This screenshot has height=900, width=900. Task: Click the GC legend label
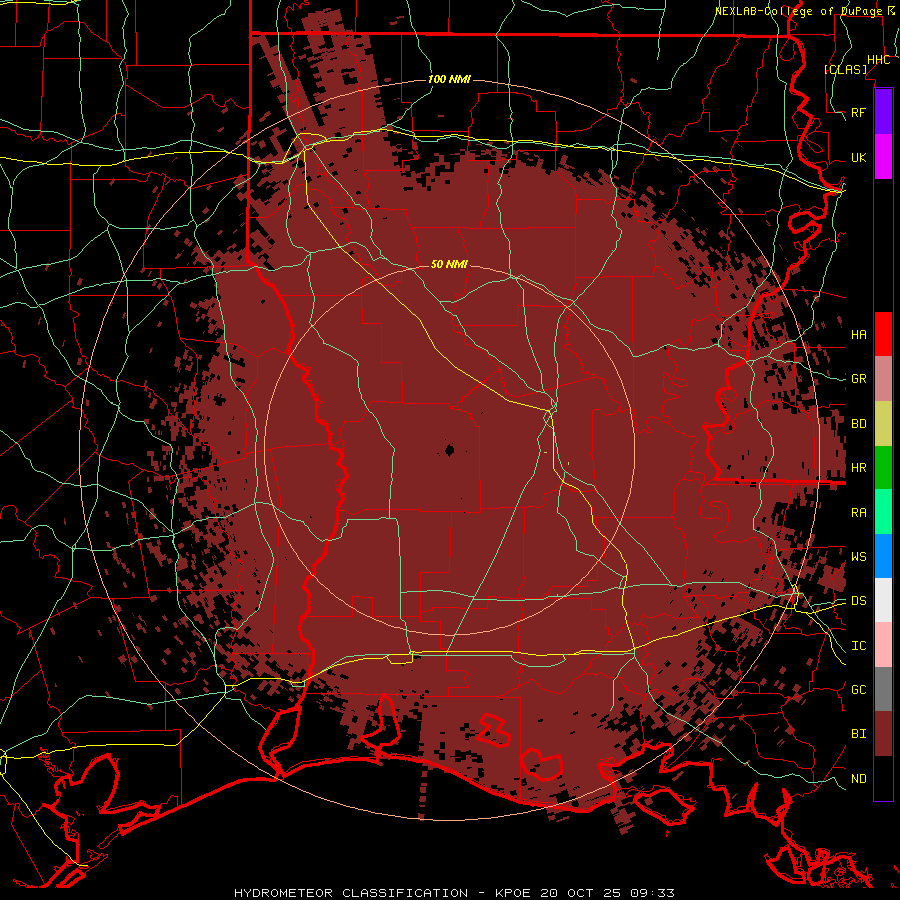858,689
